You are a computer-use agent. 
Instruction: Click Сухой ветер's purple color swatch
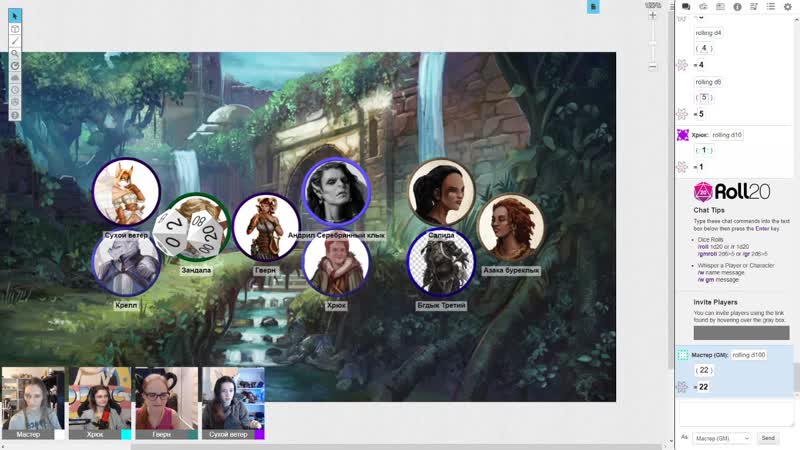260,435
